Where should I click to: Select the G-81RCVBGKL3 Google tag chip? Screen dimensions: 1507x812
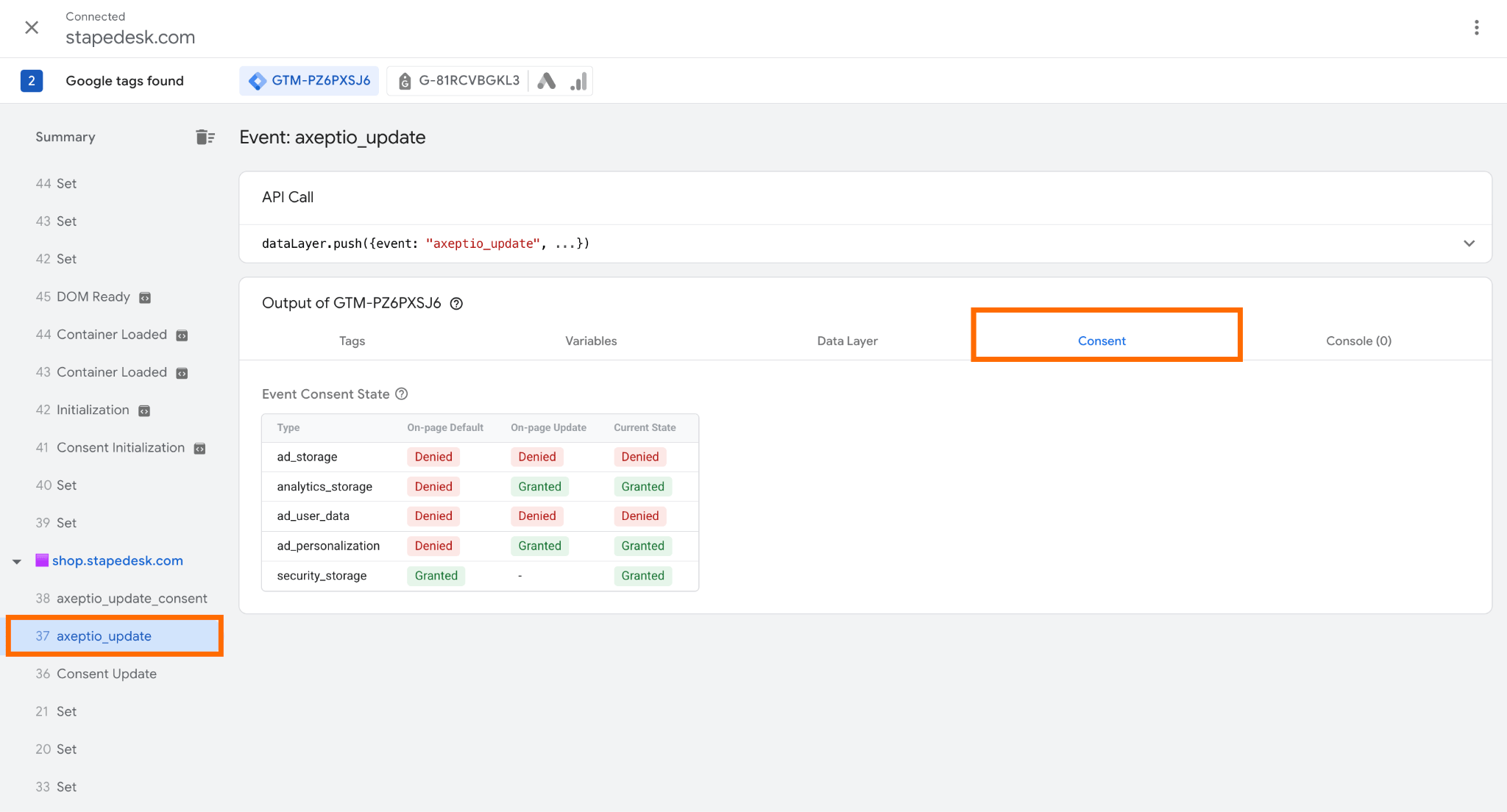tap(458, 81)
